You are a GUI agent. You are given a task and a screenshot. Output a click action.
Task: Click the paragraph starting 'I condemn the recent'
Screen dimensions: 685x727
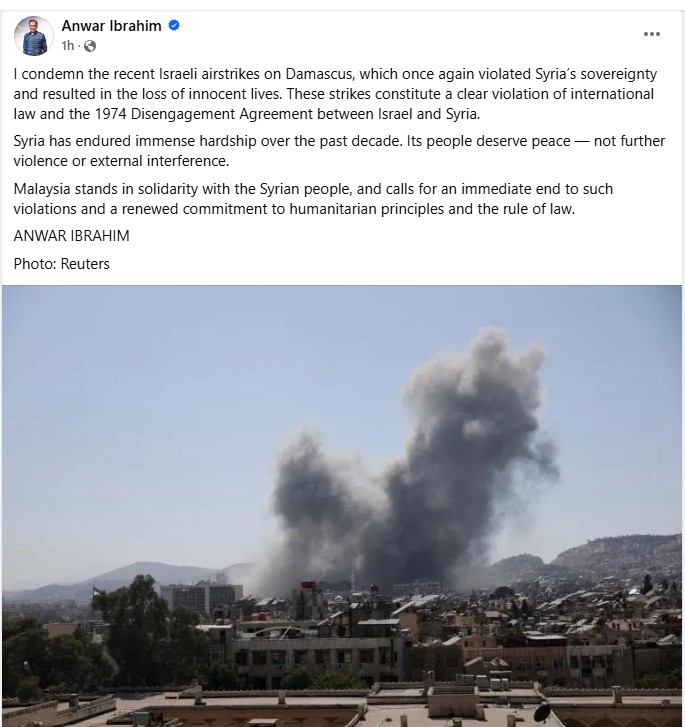click(x=335, y=94)
